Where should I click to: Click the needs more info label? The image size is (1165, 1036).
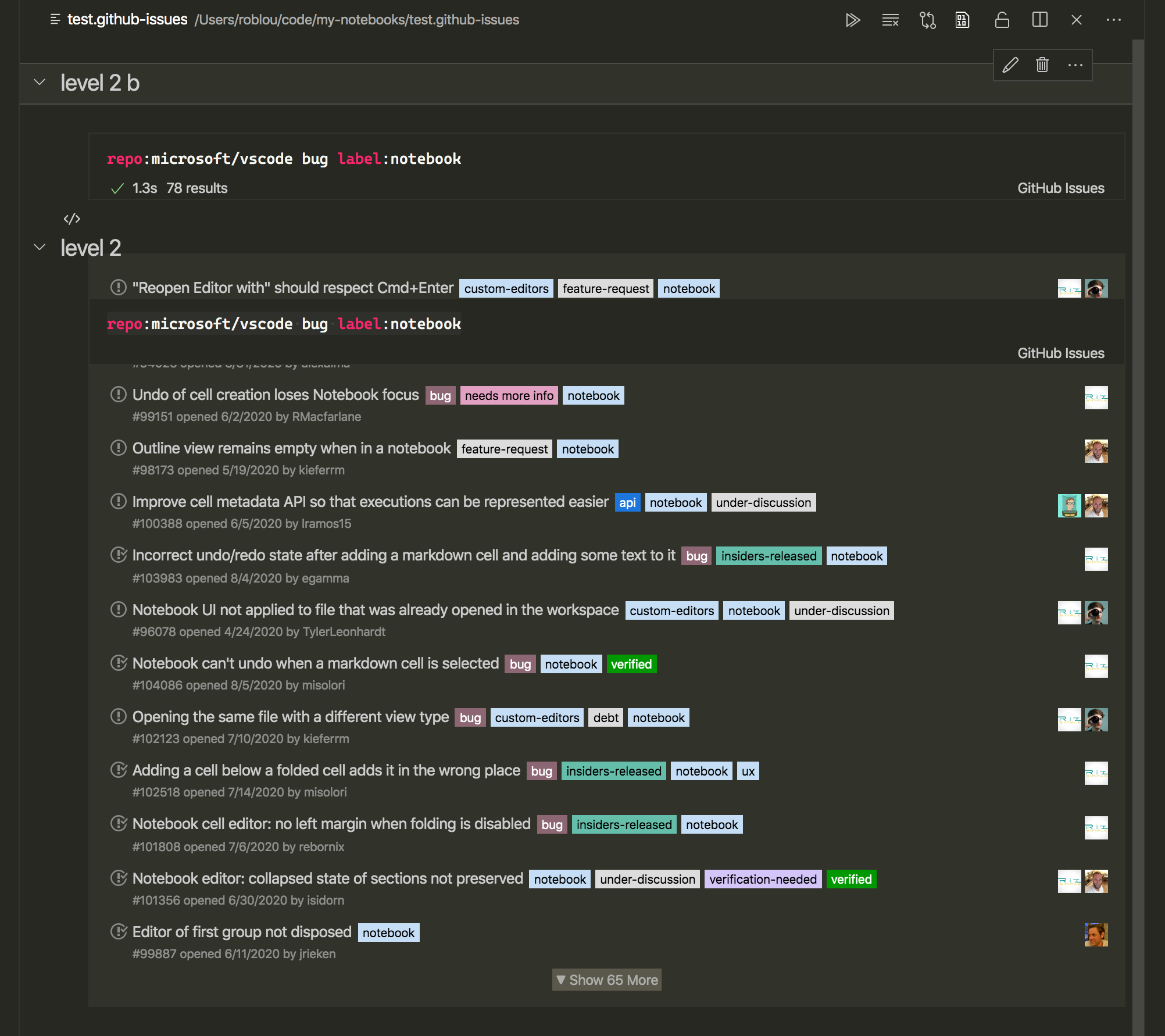coord(509,396)
